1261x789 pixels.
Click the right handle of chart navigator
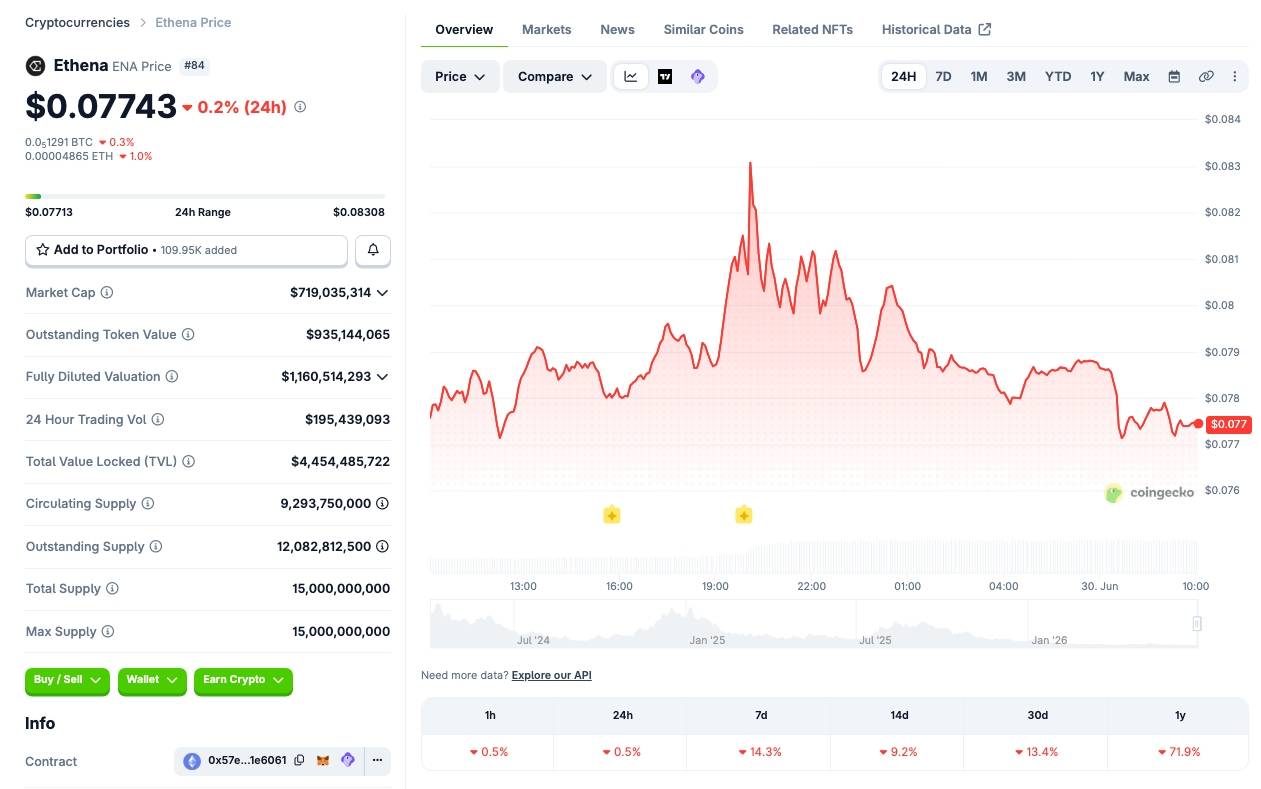tap(1196, 624)
